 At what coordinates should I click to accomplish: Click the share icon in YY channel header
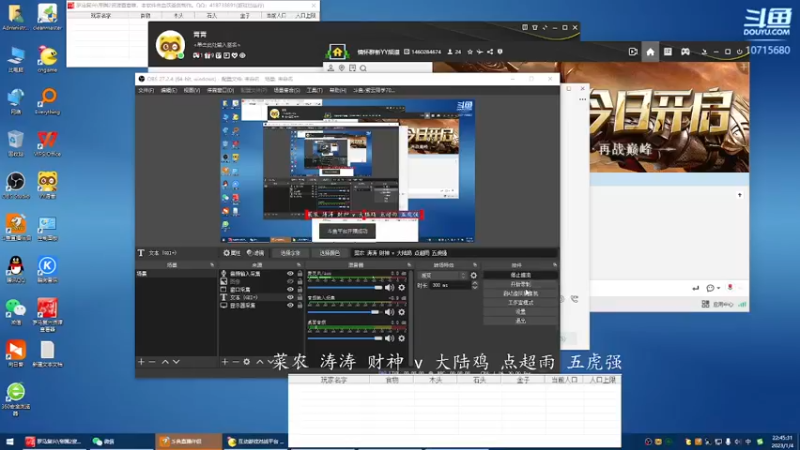coord(490,52)
